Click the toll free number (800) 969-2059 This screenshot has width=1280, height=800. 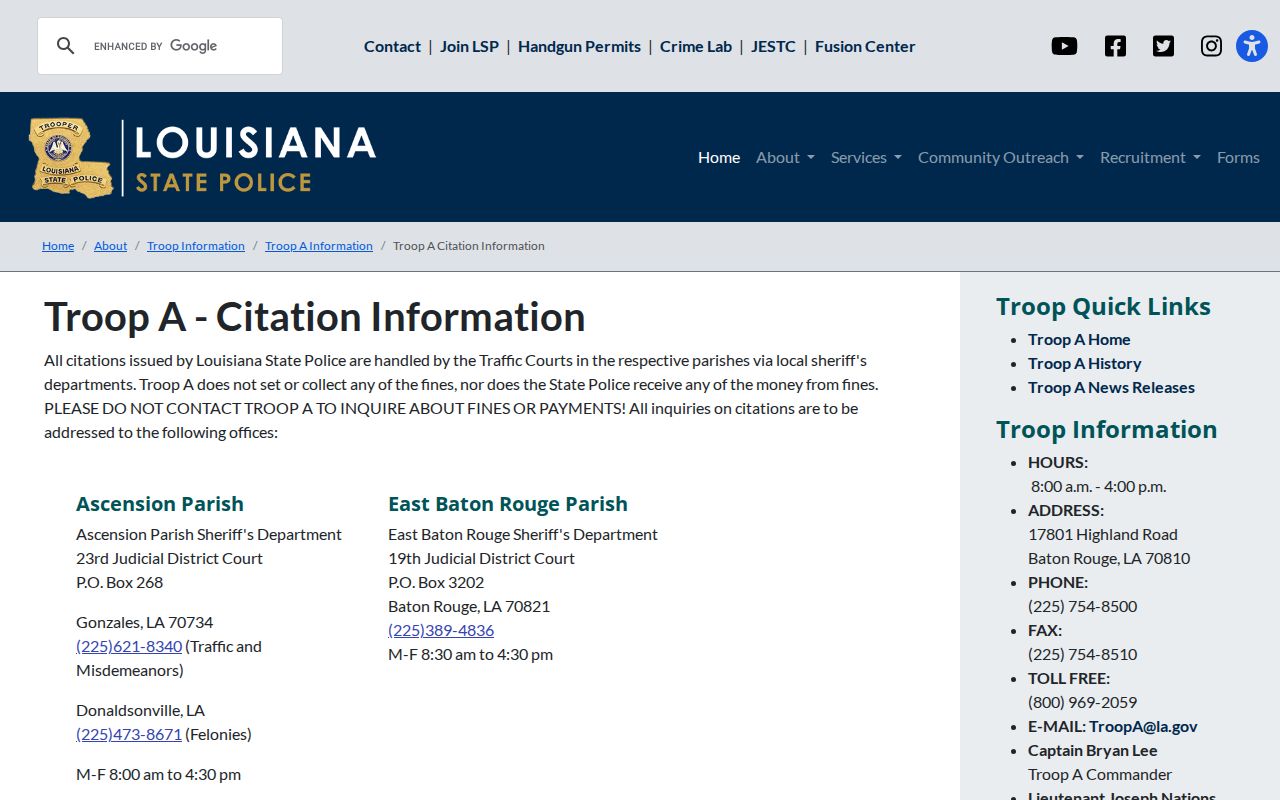1082,702
